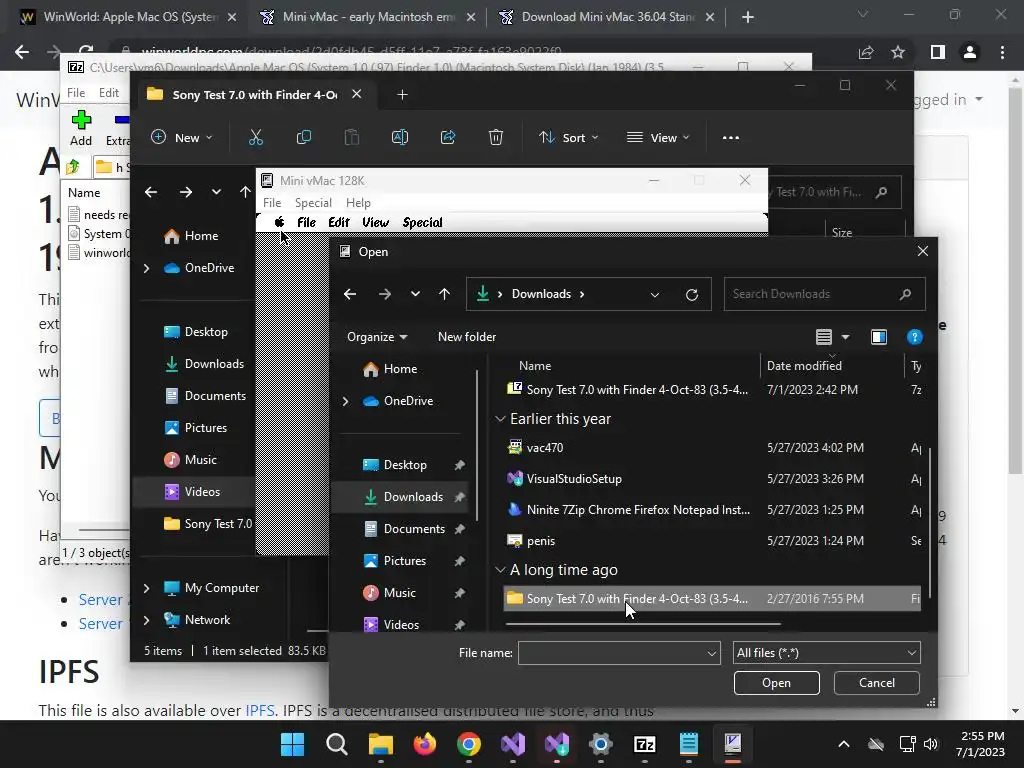Expand My Computer in Explorer sidebar
Image resolution: width=1024 pixels, height=768 pixels.
tap(146, 588)
